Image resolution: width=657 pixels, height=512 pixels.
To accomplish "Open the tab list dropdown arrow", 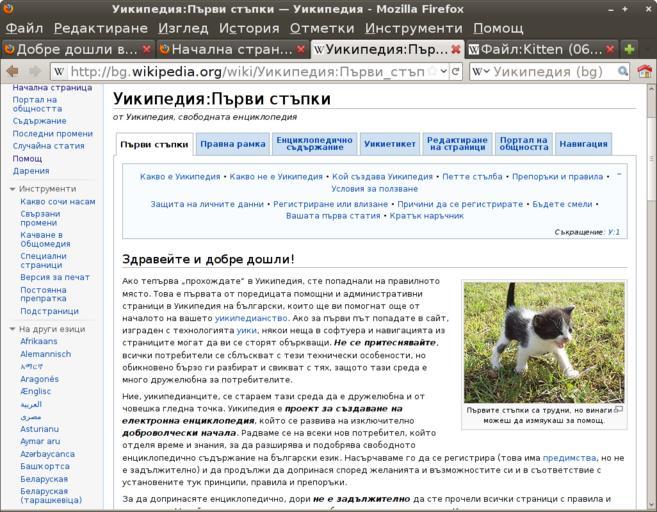I will click(x=647, y=48).
